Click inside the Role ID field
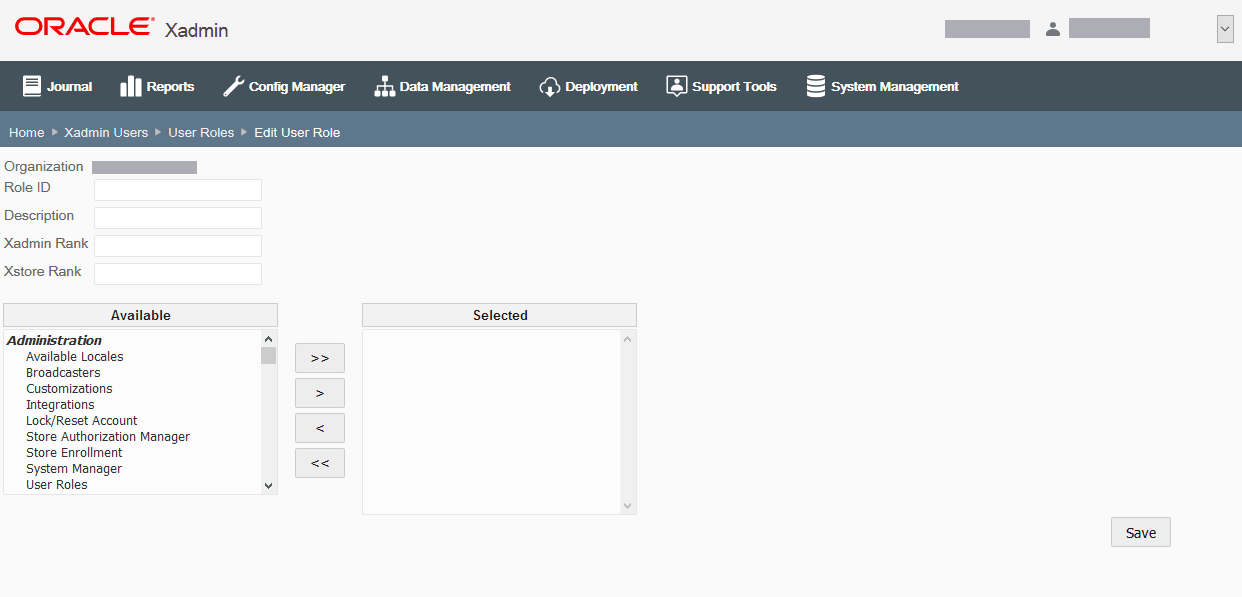Image resolution: width=1242 pixels, height=597 pixels. pyautogui.click(x=177, y=189)
